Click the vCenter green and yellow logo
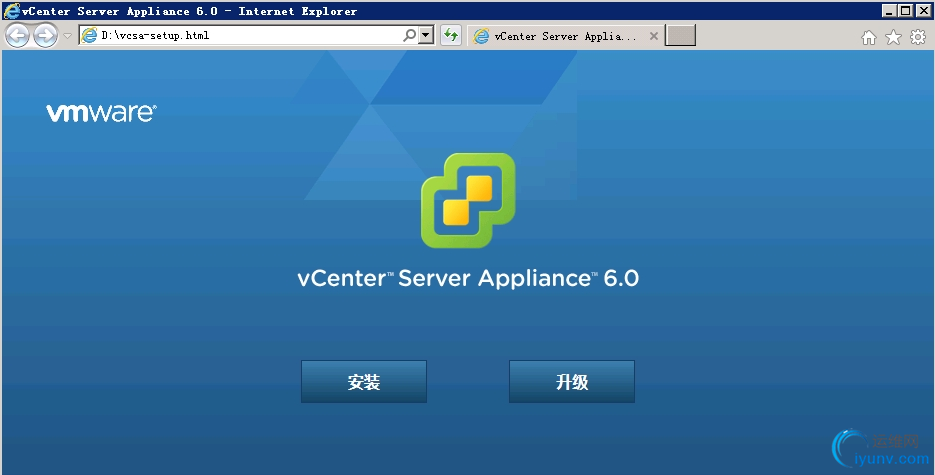Screen dimensions: 935x475 468,200
